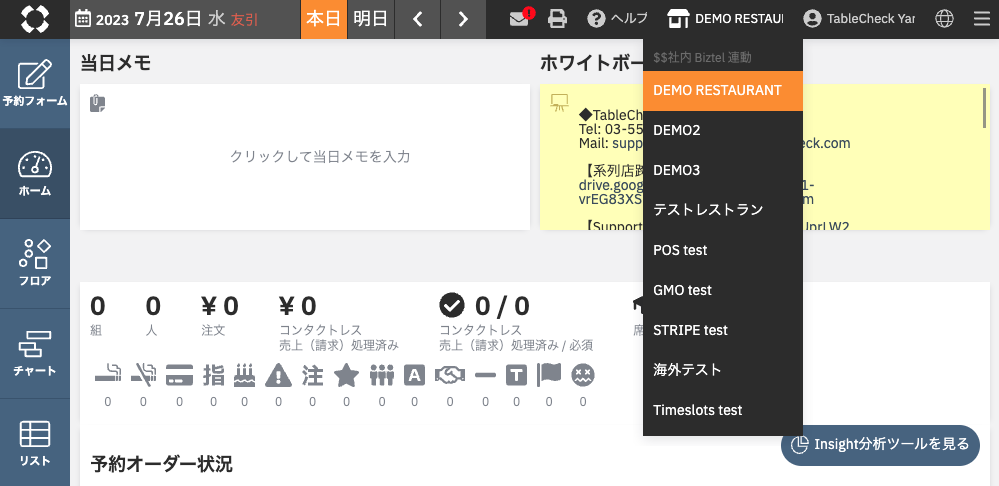Image resolution: width=999 pixels, height=486 pixels.
Task: Click the 0 人 guest count
Action: (x=153, y=314)
